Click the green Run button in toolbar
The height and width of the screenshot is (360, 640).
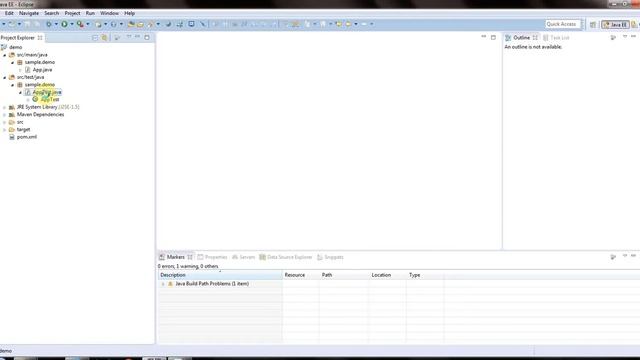point(64,24)
